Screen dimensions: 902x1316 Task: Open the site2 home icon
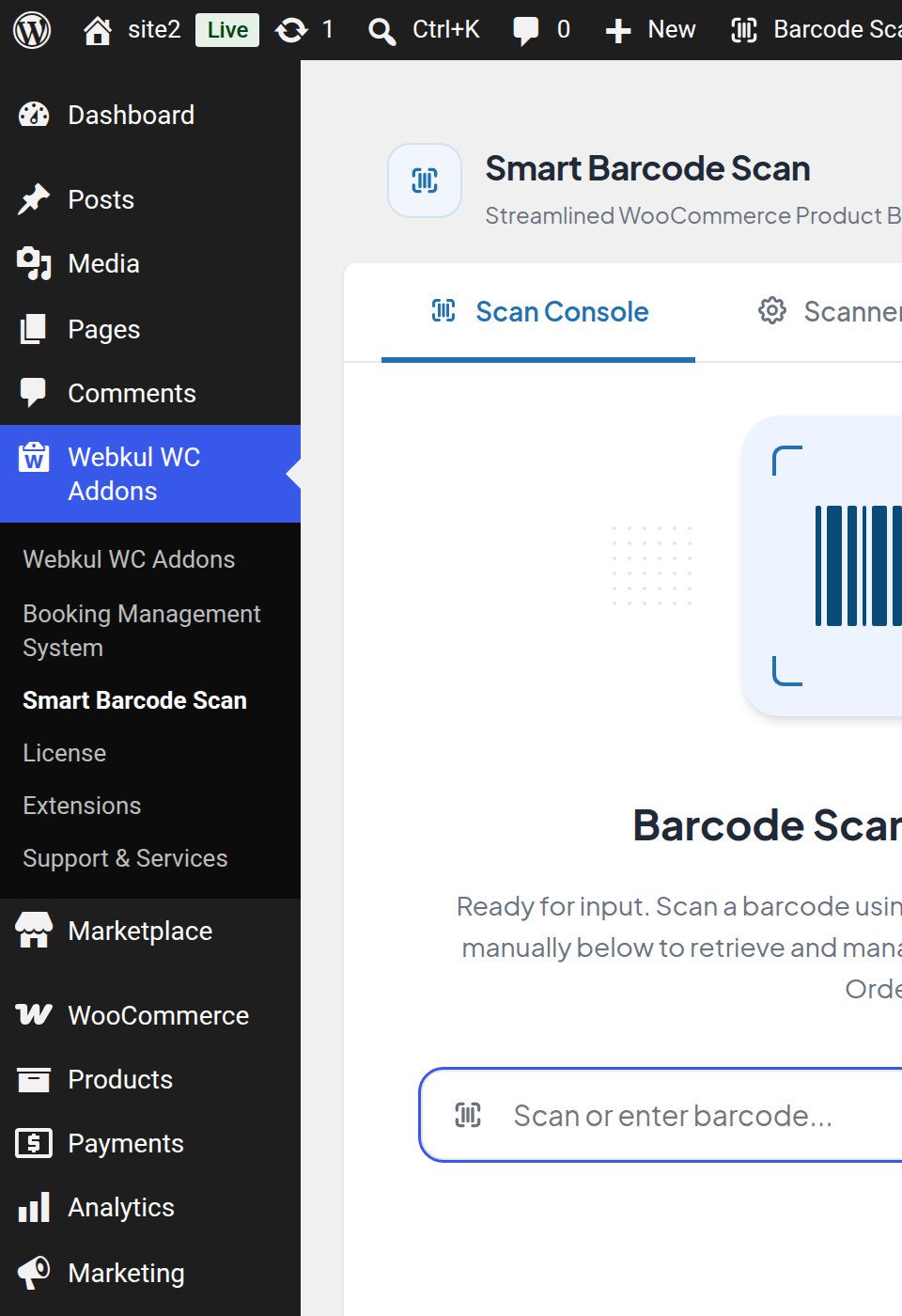[98, 30]
